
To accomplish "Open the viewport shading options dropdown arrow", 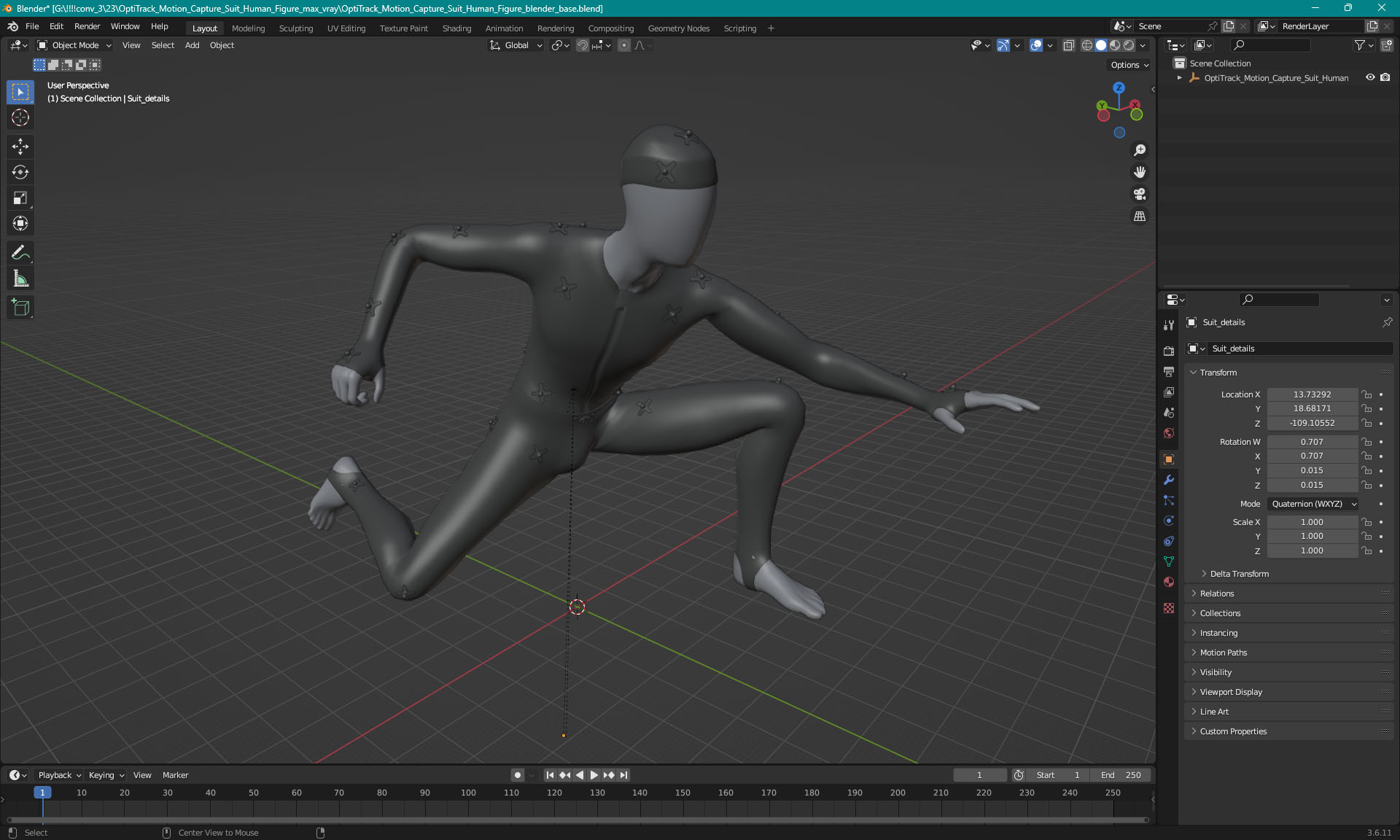I will pos(1143,45).
